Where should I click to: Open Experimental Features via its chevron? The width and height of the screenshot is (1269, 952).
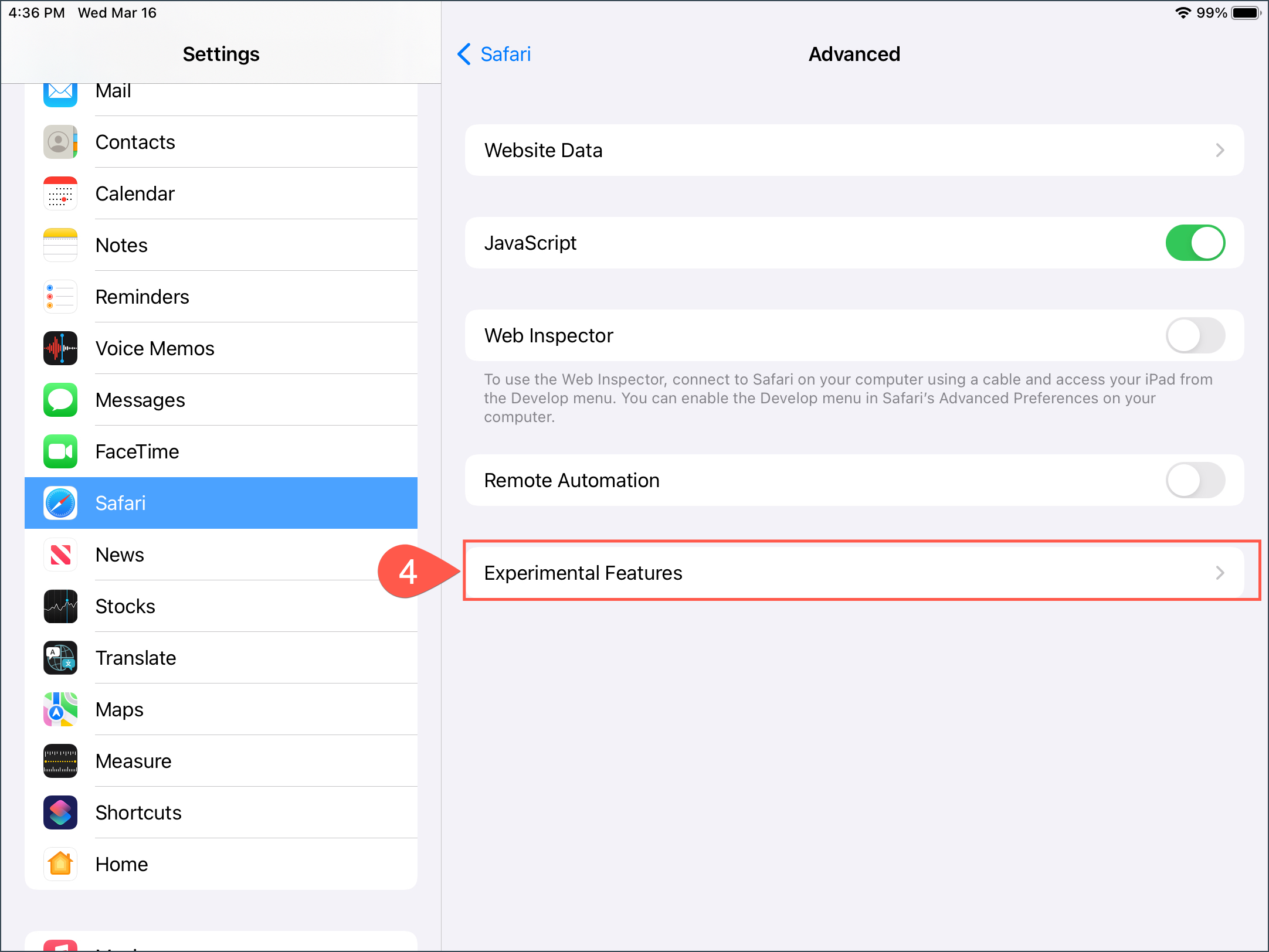point(1220,573)
